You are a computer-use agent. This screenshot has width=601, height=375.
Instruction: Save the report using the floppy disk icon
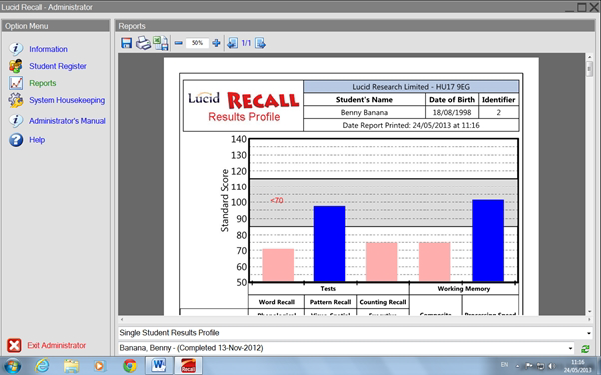(126, 43)
